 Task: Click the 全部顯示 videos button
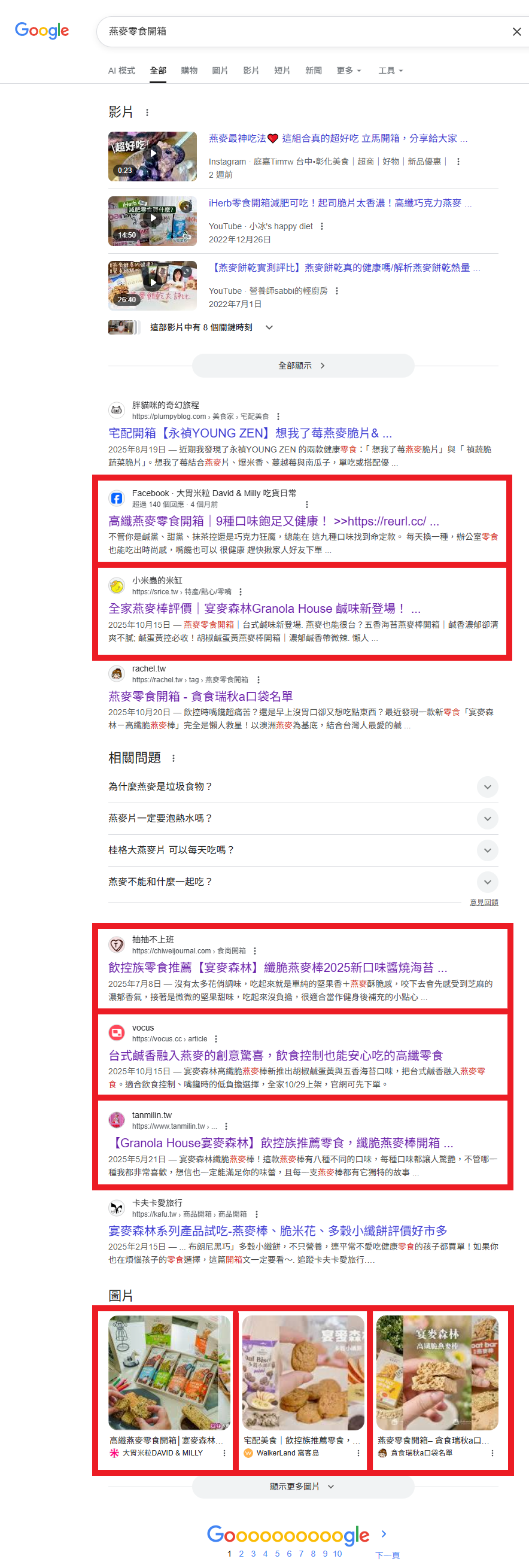(303, 366)
